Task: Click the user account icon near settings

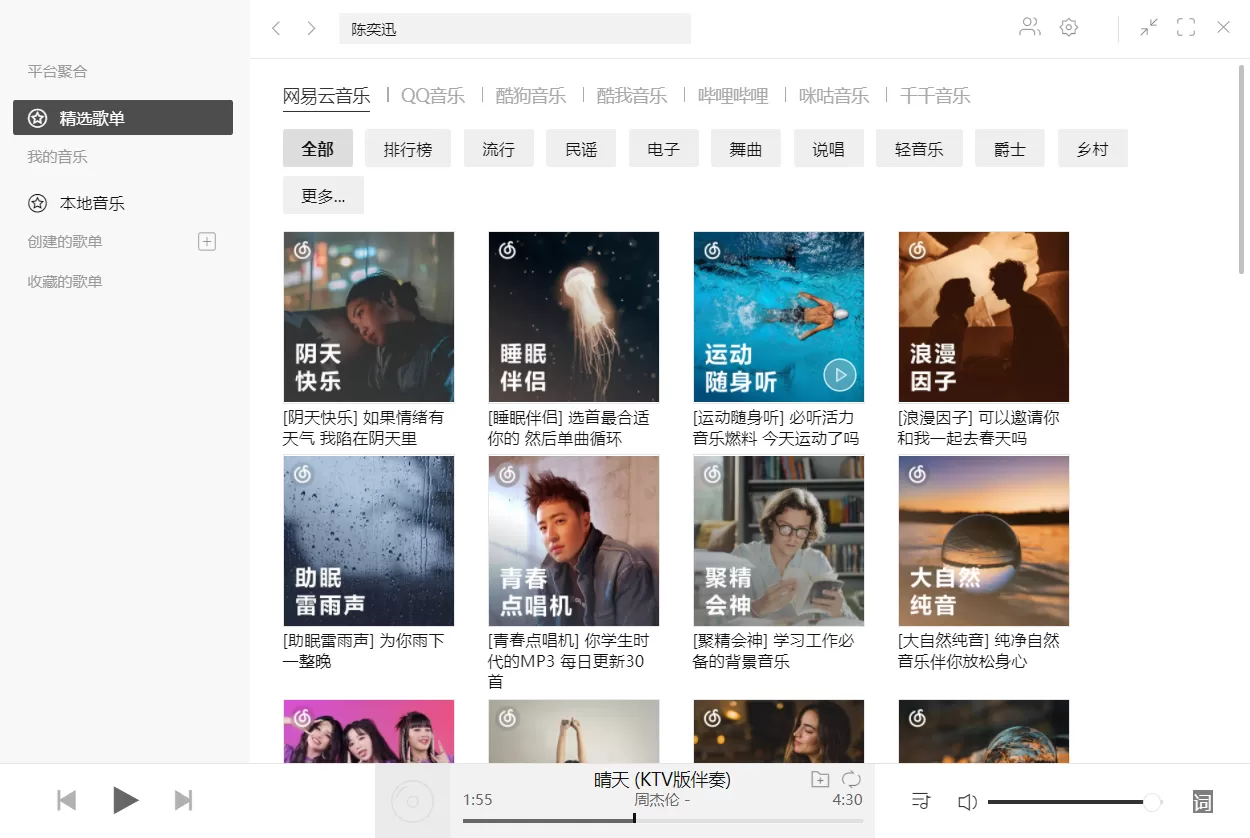Action: (1029, 27)
